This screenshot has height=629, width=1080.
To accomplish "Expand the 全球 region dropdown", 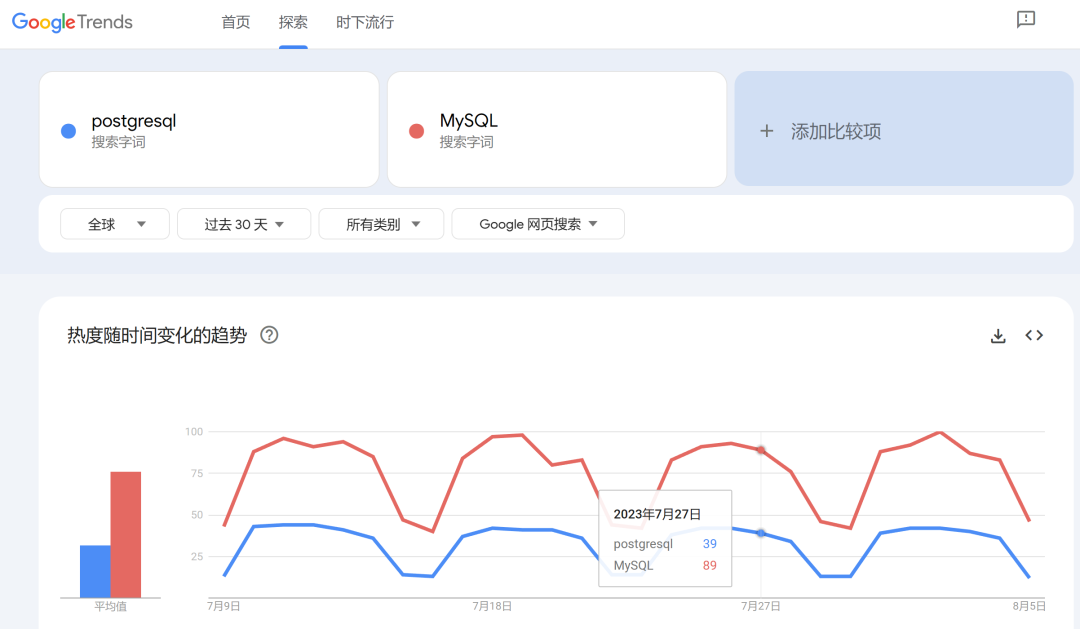I will 115,224.
